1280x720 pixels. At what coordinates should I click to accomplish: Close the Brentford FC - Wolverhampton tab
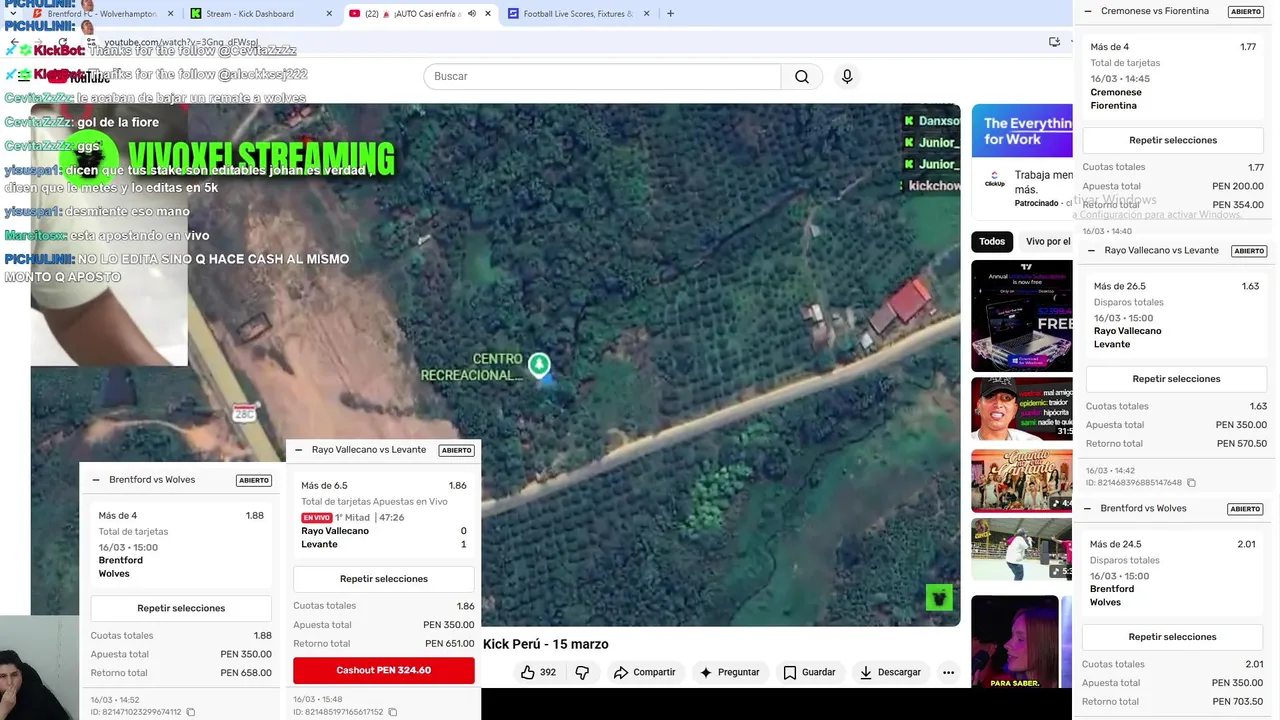[170, 14]
